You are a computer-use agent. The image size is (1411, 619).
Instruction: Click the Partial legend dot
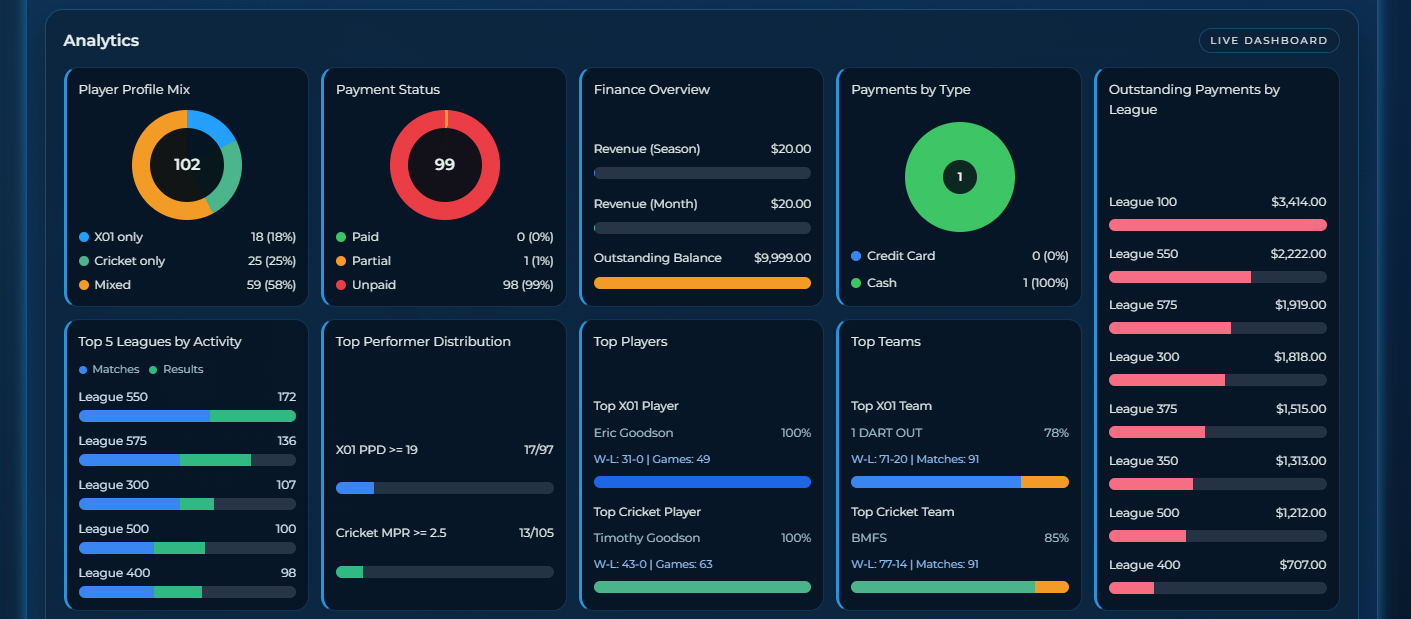(x=341, y=260)
